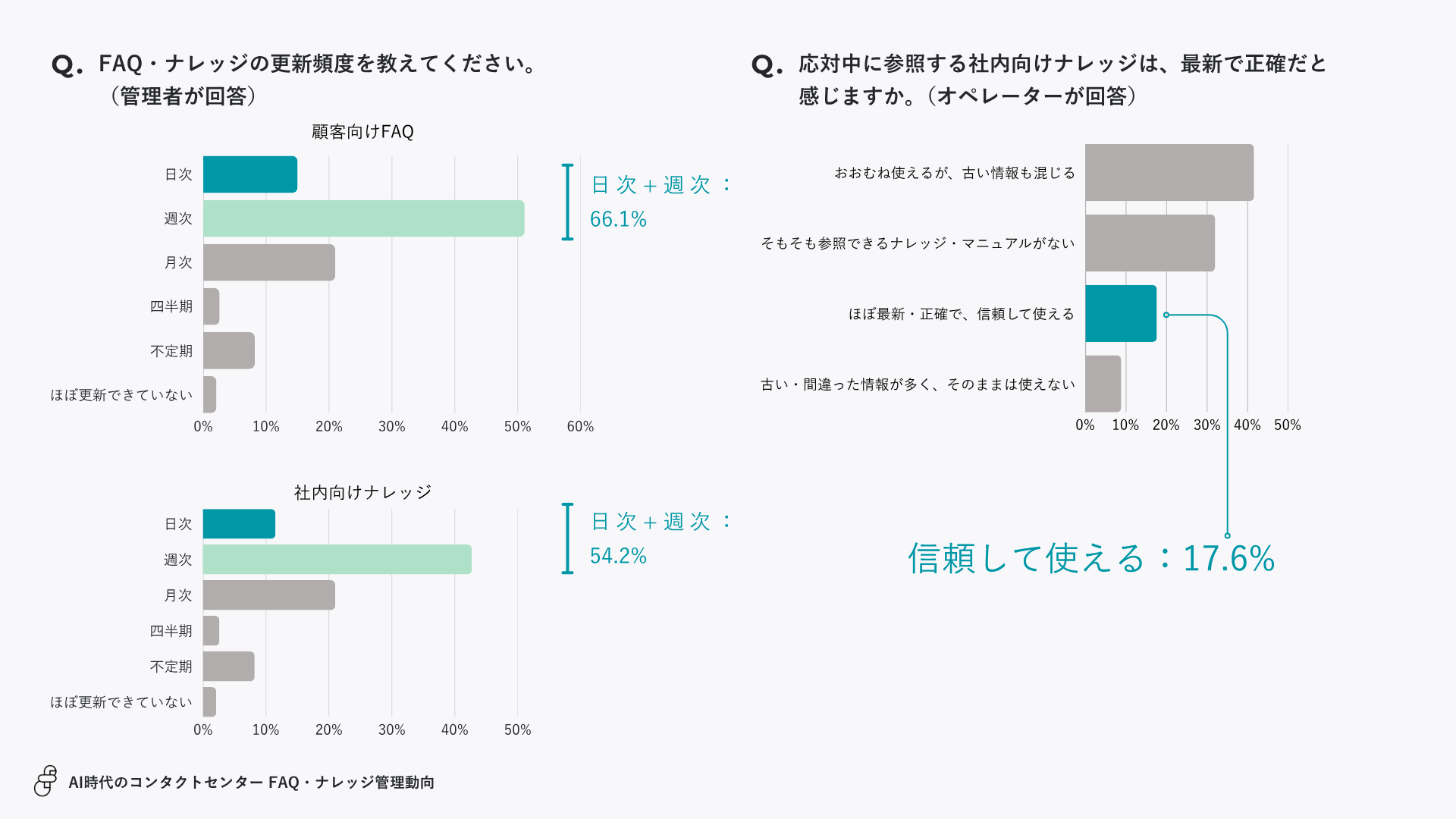Viewport: 1456px width, 819px height.
Task: Click the teal bracket beside 54.2%
Action: [567, 538]
